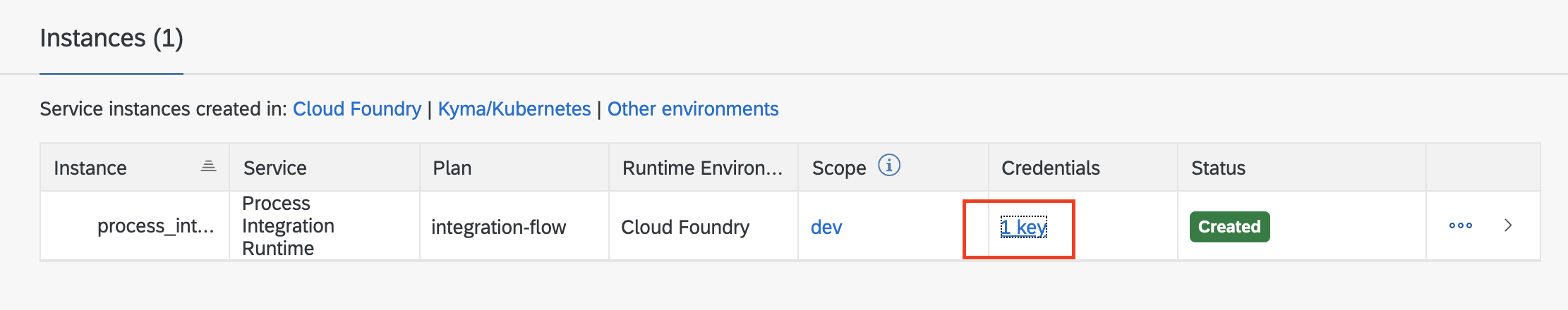Click the Service column header
Image resolution: width=1568 pixels, height=310 pixels.
(275, 168)
